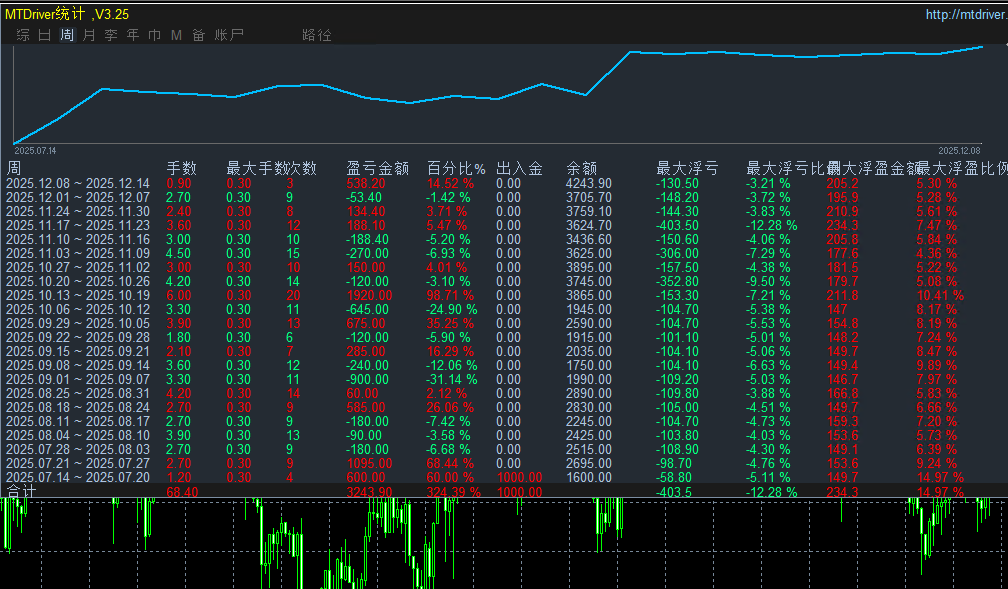The height and width of the screenshot is (589, 1008).
Task: Open the 年 yearly statistics tab
Action: [x=133, y=35]
